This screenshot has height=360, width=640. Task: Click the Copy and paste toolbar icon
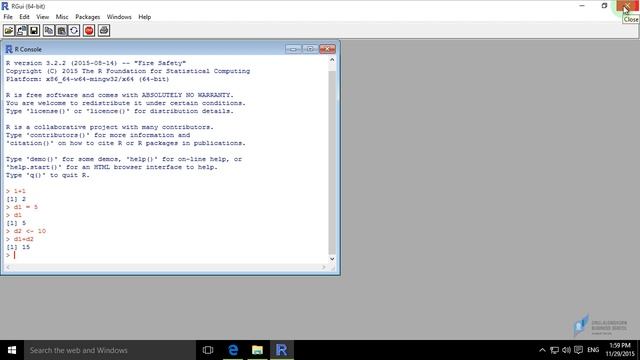74,31
